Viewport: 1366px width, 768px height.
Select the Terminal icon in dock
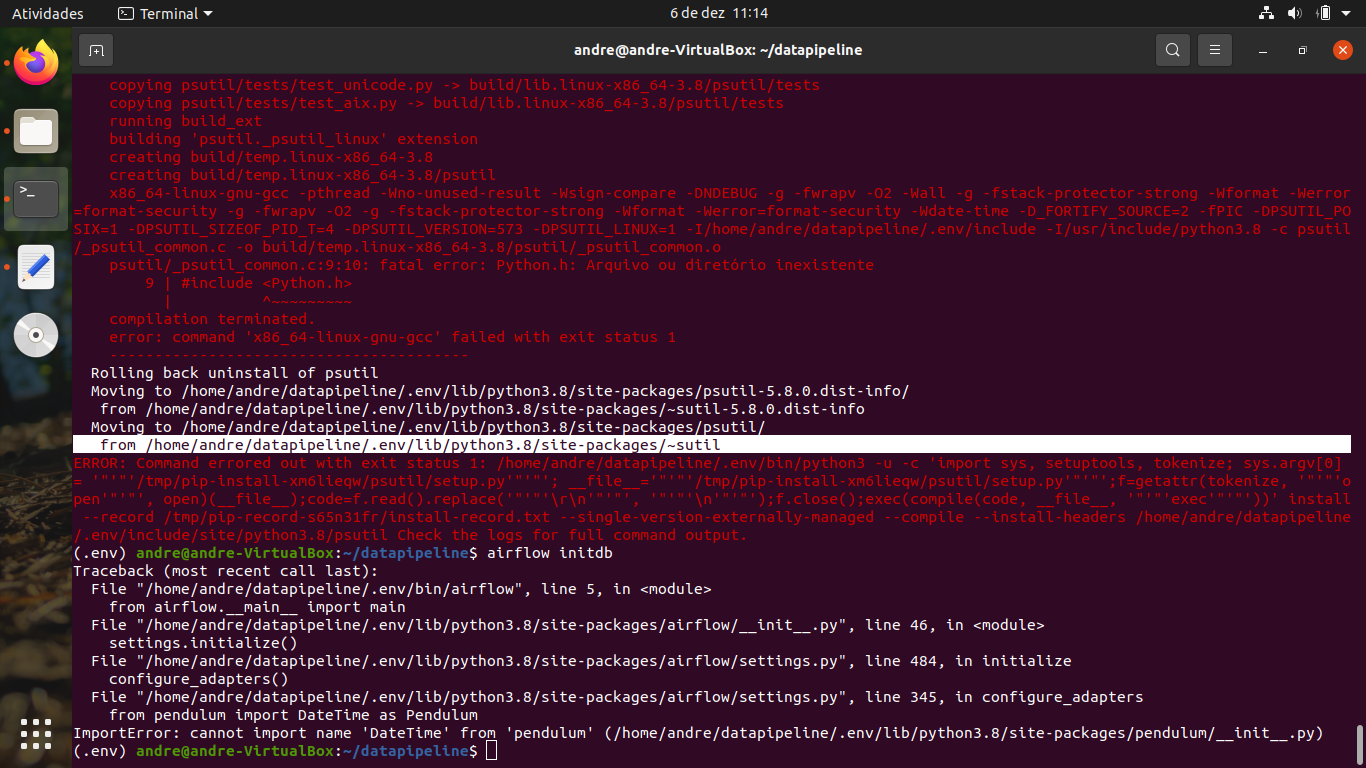pyautogui.click(x=36, y=199)
